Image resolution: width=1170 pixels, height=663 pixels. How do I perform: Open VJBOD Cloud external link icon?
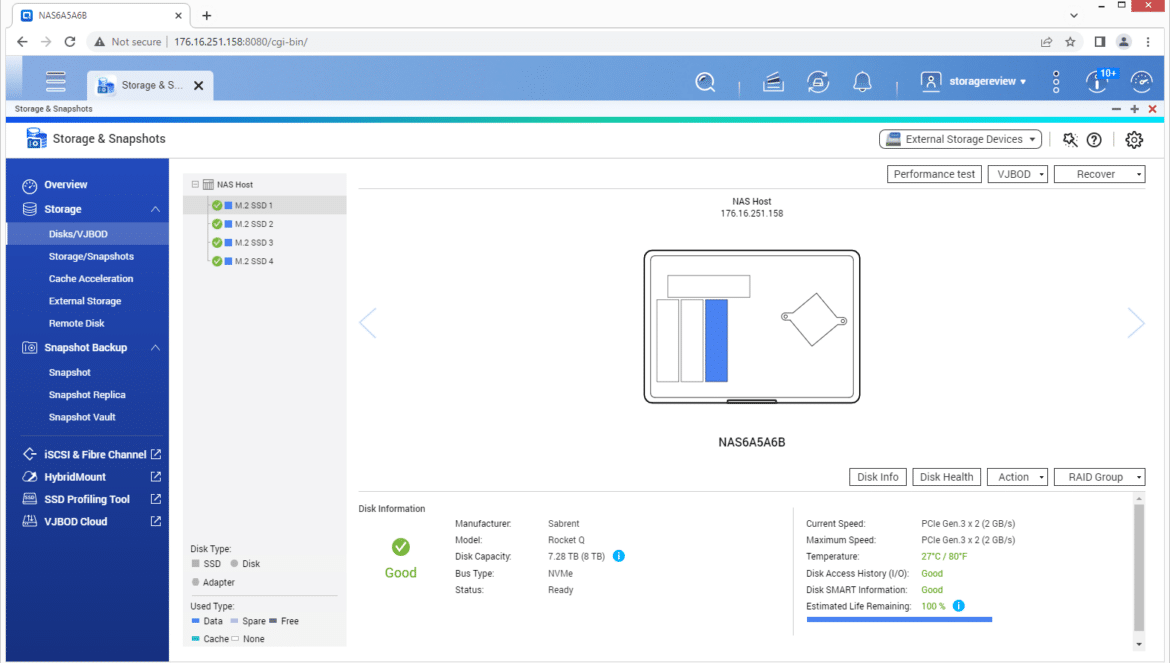[x=156, y=521]
